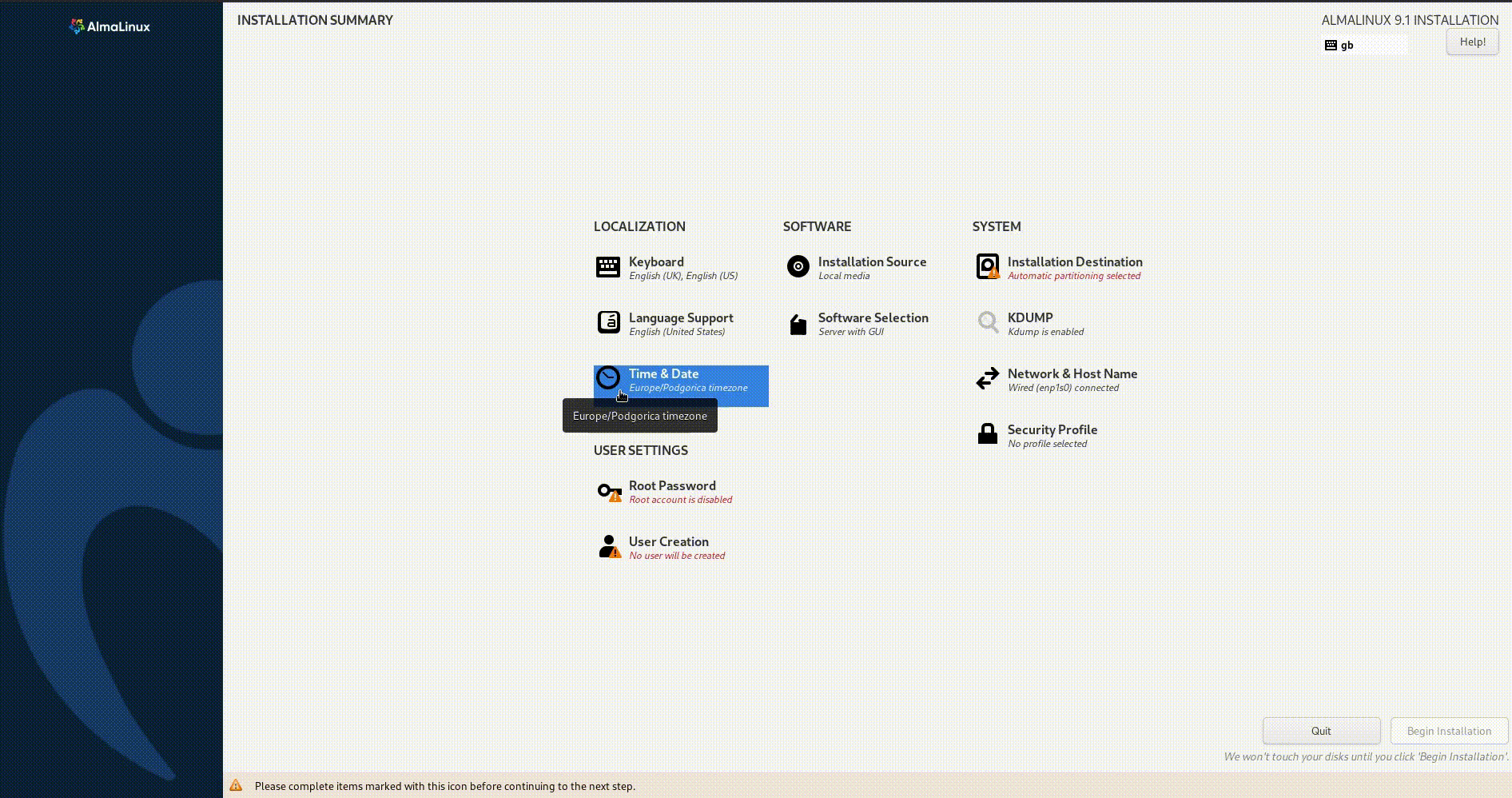Viewport: 1512px width, 798px height.
Task: Click the Installation Source disc icon
Action: pyautogui.click(x=798, y=266)
